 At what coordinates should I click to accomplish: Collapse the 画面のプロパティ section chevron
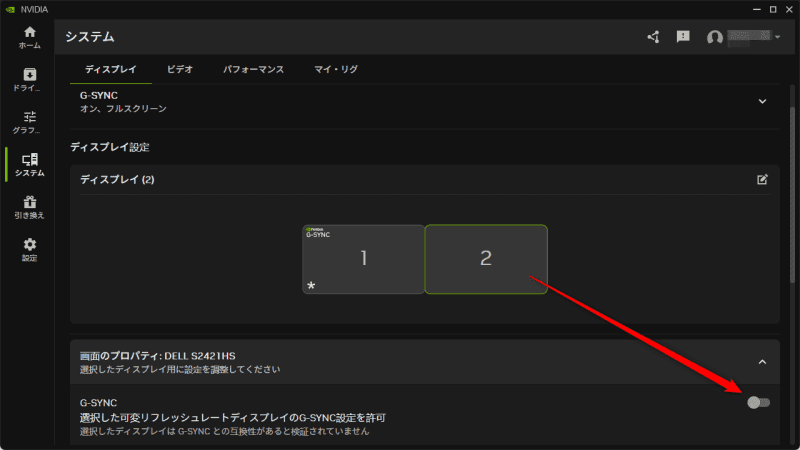tap(762, 361)
